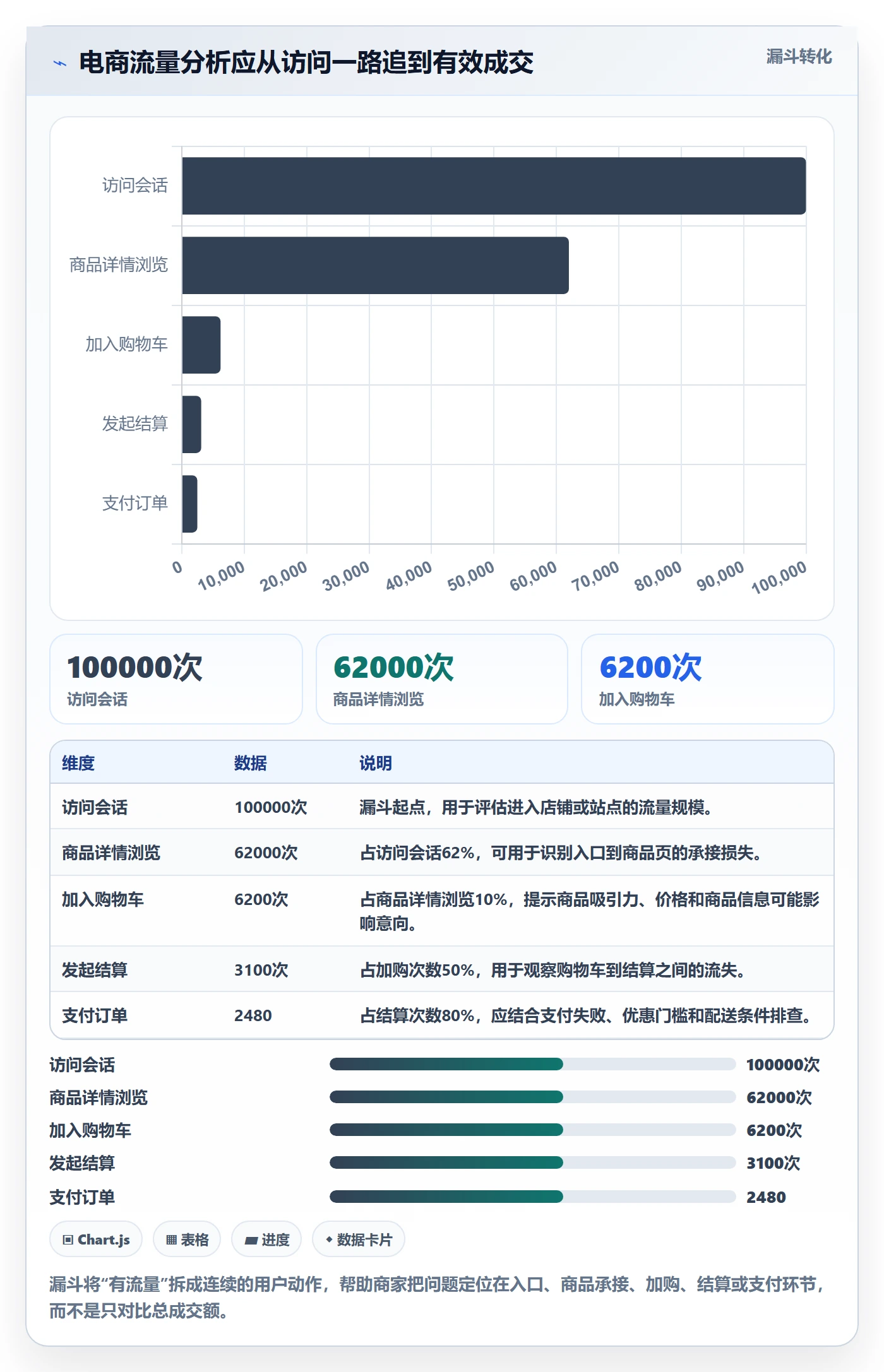
Task: Click the 商品详情浏览 table row label
Action: click(x=111, y=853)
